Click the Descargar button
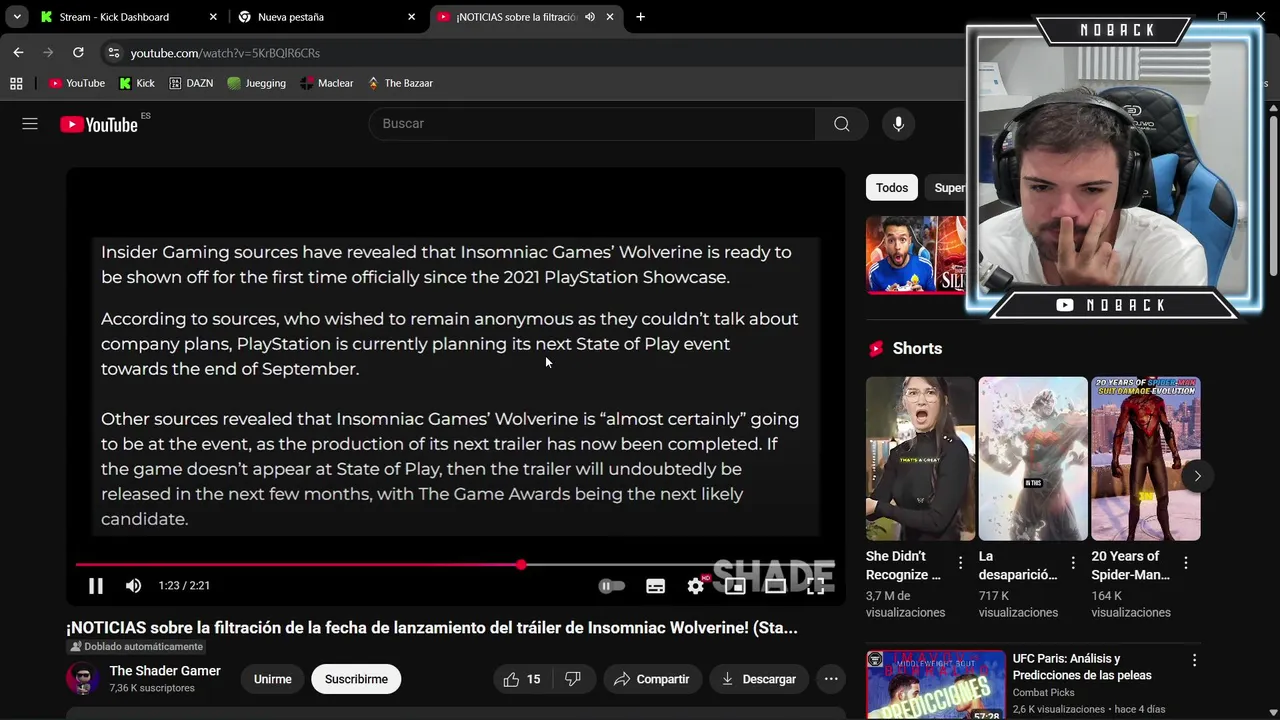 758,679
